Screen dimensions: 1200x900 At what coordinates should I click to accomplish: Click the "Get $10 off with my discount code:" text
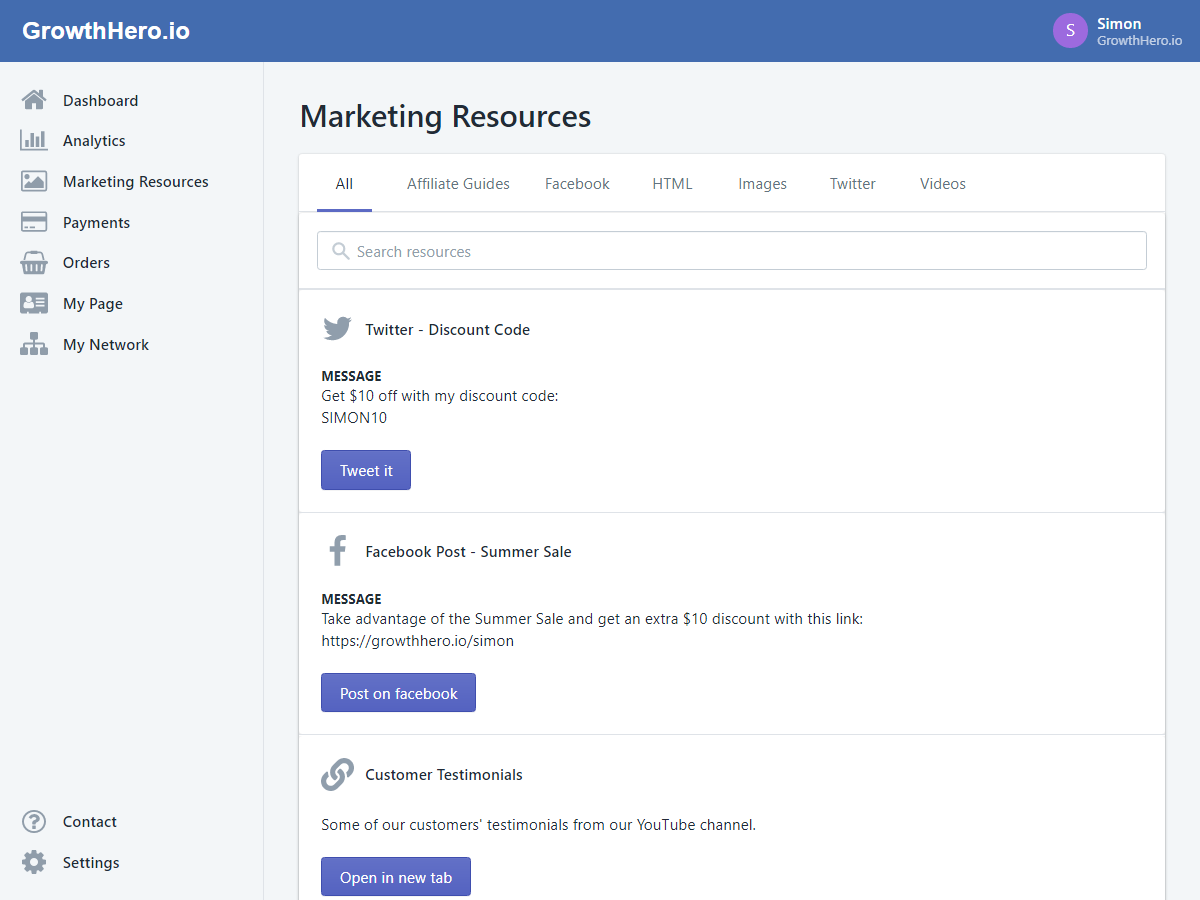click(440, 396)
